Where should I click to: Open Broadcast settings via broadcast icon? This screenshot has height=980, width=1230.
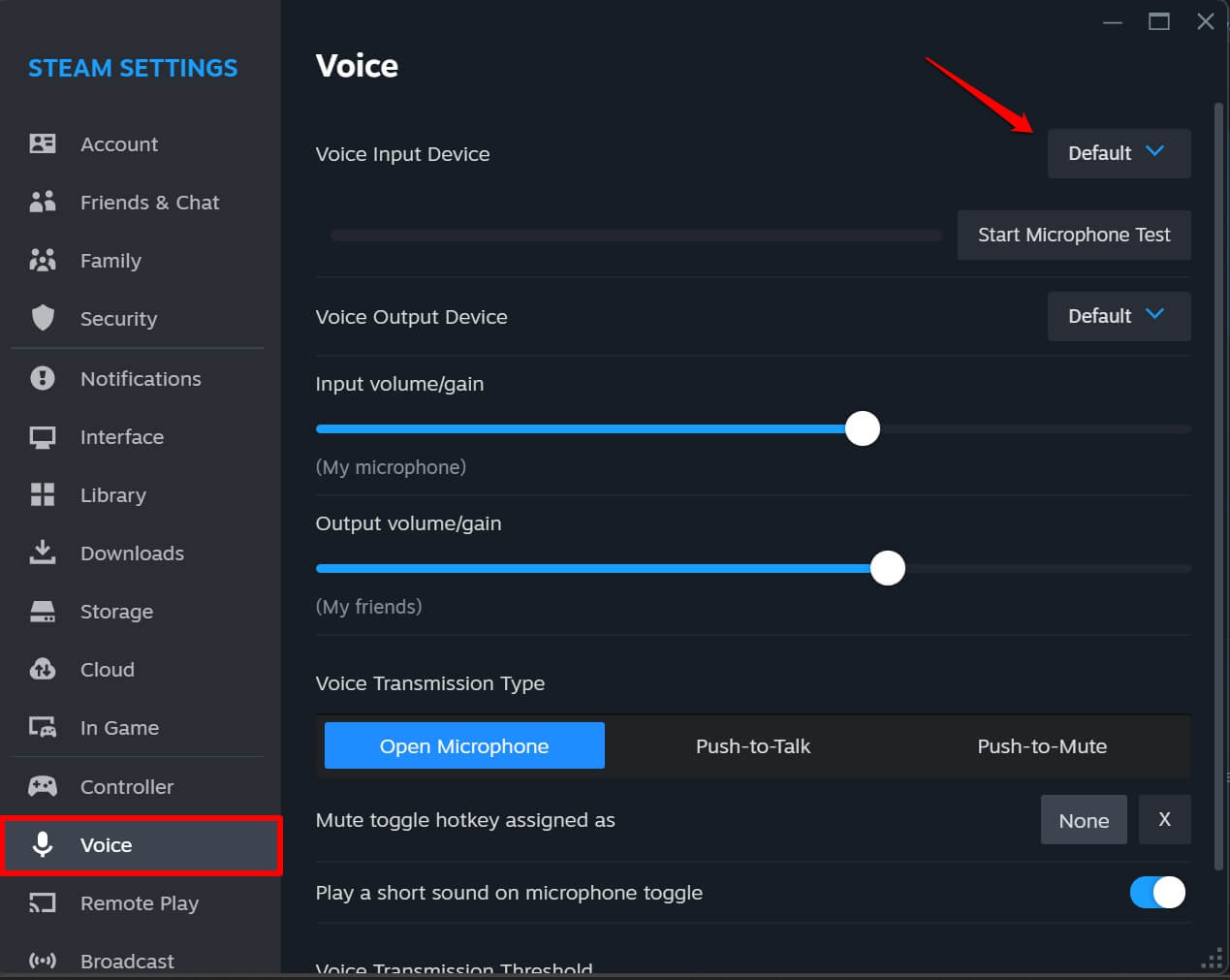tap(43, 960)
